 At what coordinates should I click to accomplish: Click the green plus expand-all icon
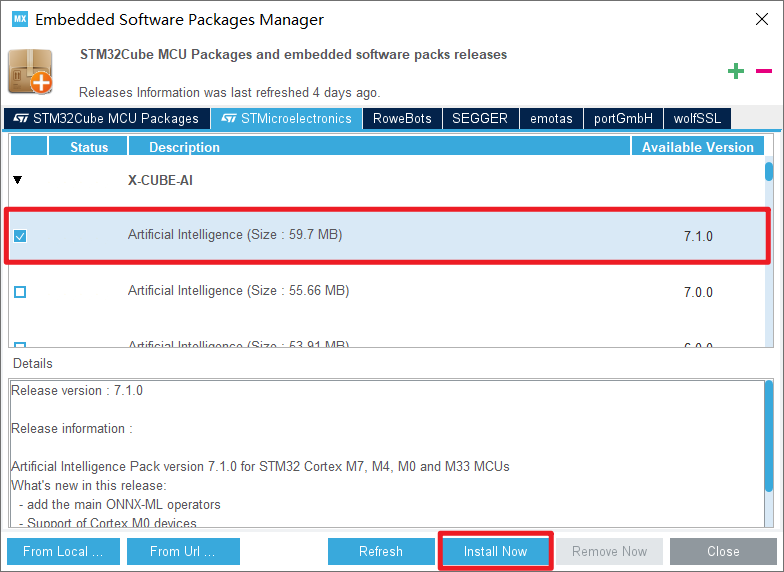pos(736,71)
